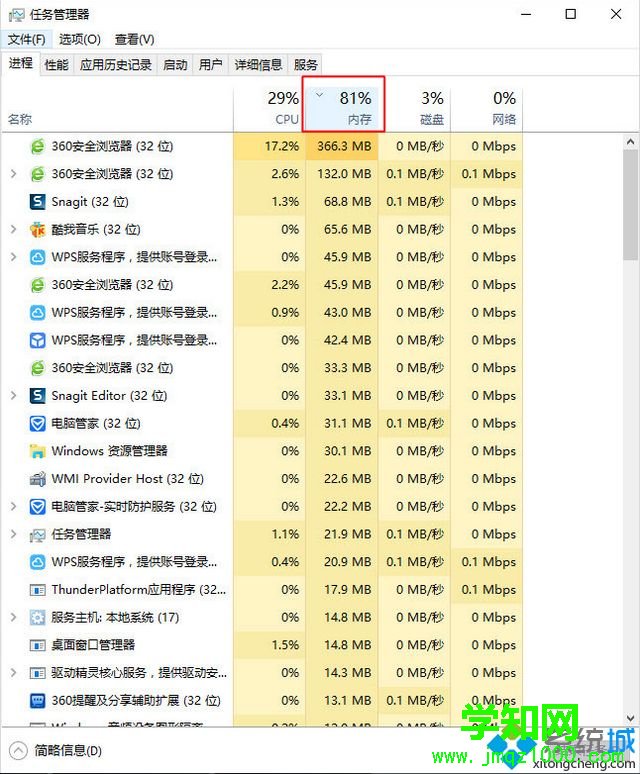640x774 pixels.
Task: Open the 选项(O) menu
Action: click(80, 39)
